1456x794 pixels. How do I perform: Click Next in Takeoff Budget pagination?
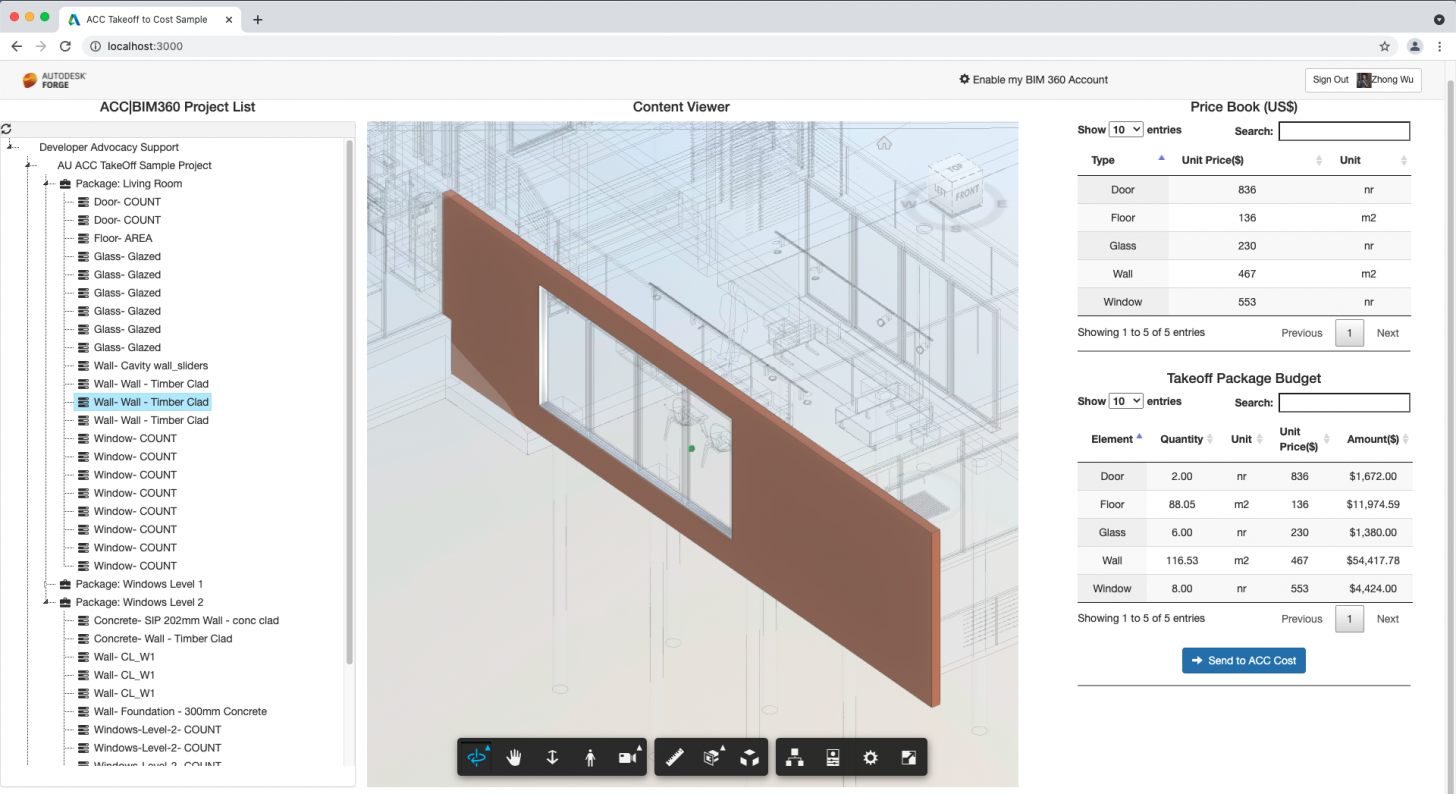tap(1387, 619)
